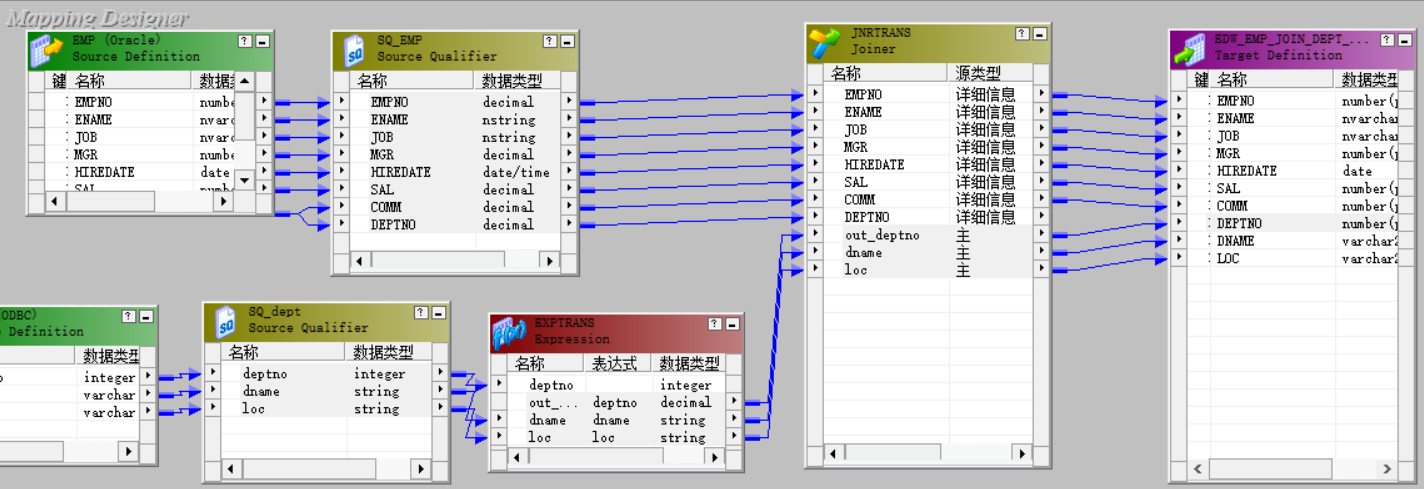1424x489 pixels.
Task: Select ENAME row in EMP source
Action: (140, 120)
